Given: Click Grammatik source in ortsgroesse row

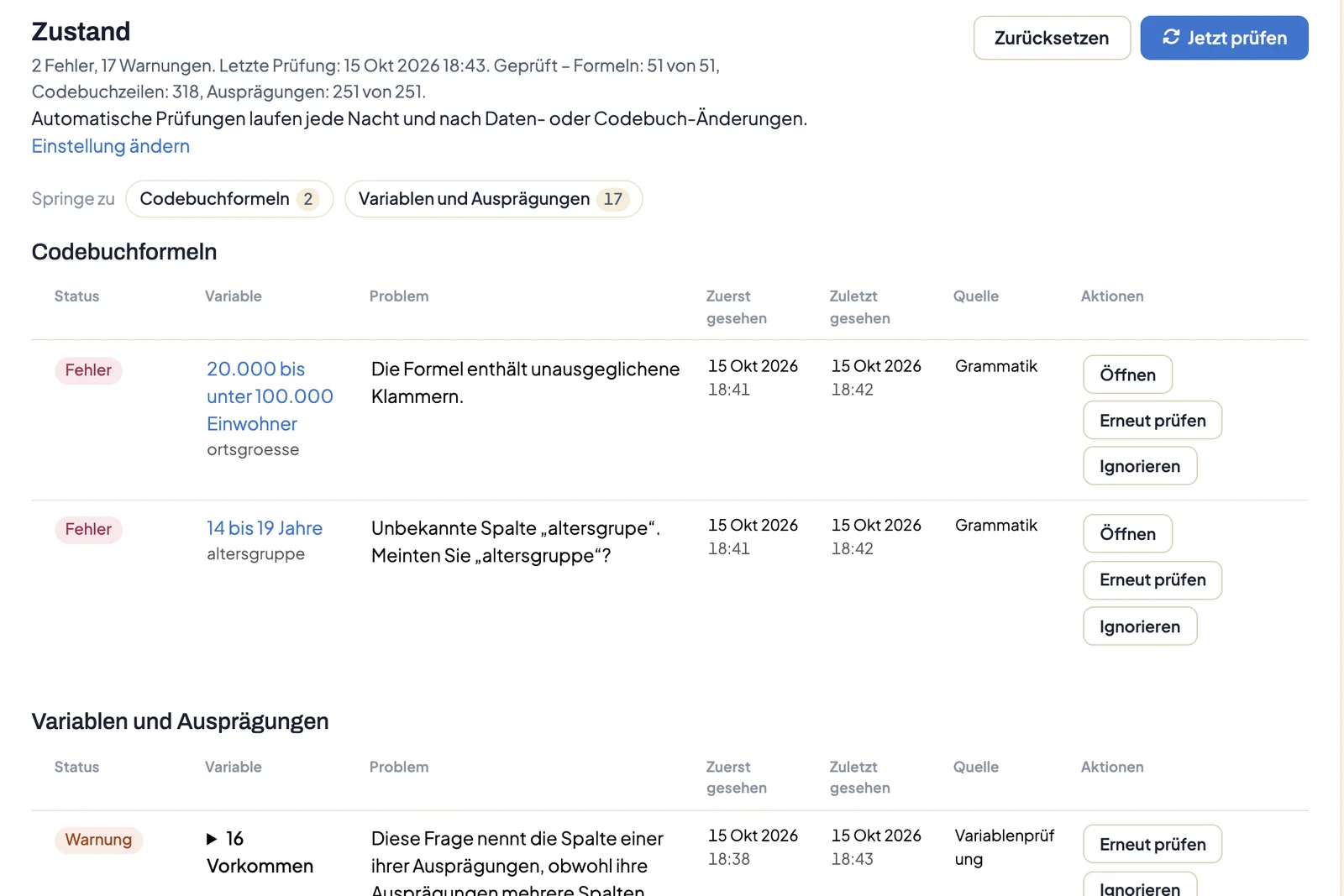Looking at the screenshot, I should pos(996,366).
